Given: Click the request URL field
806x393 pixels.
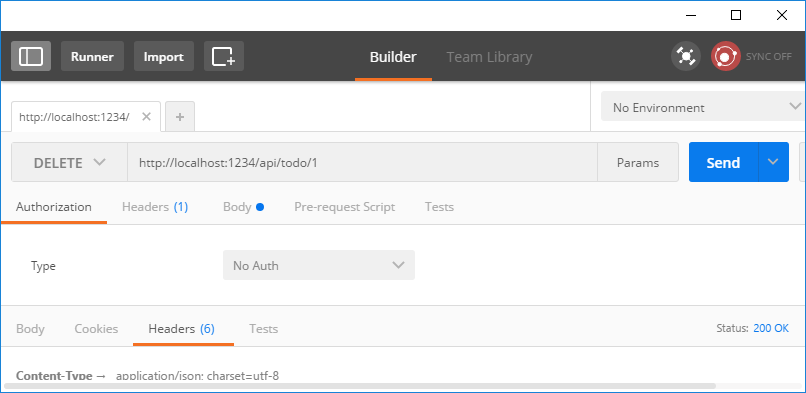Looking at the screenshot, I should (362, 162).
